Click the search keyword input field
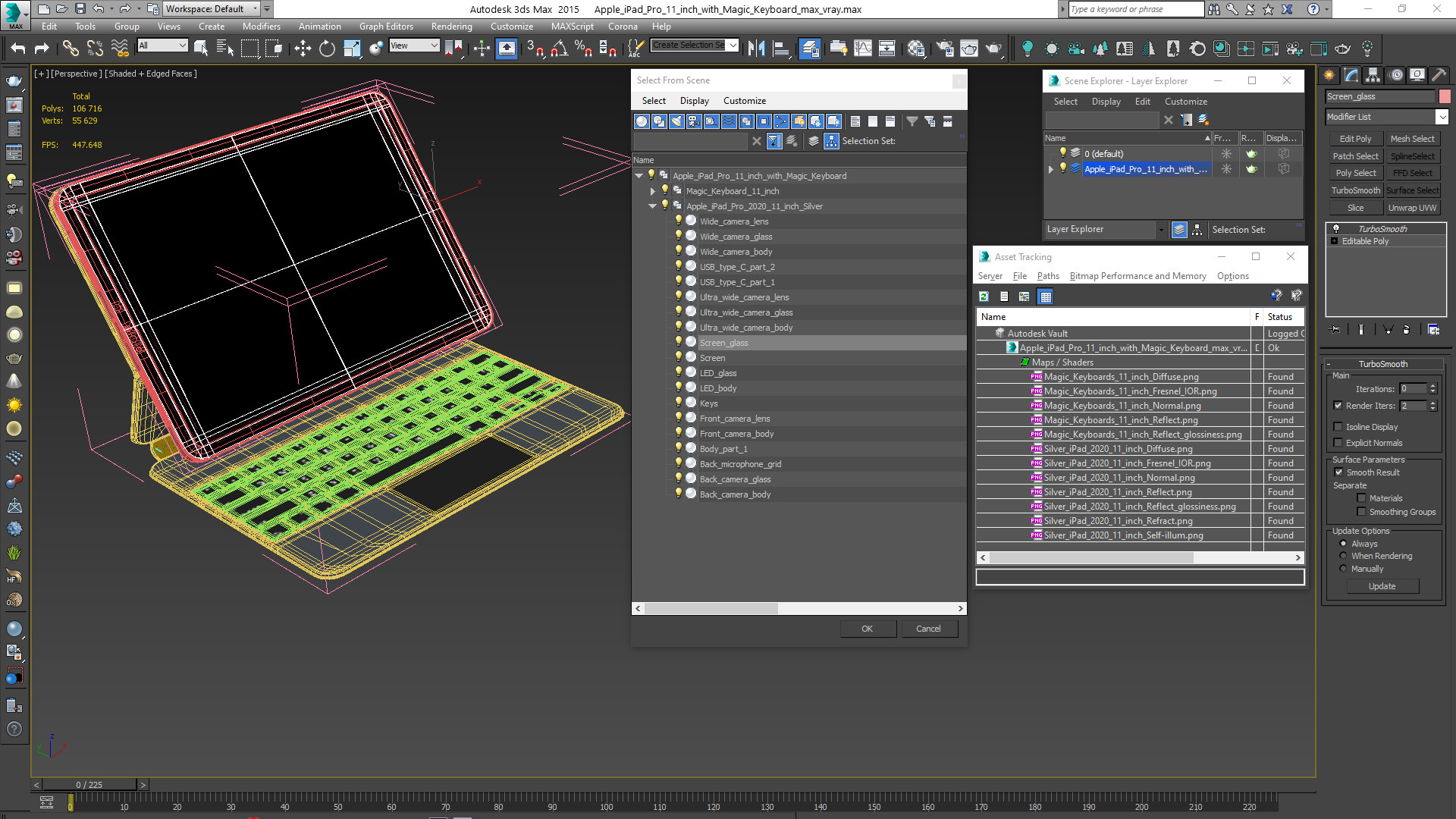This screenshot has width=1456, height=819. point(1135,9)
